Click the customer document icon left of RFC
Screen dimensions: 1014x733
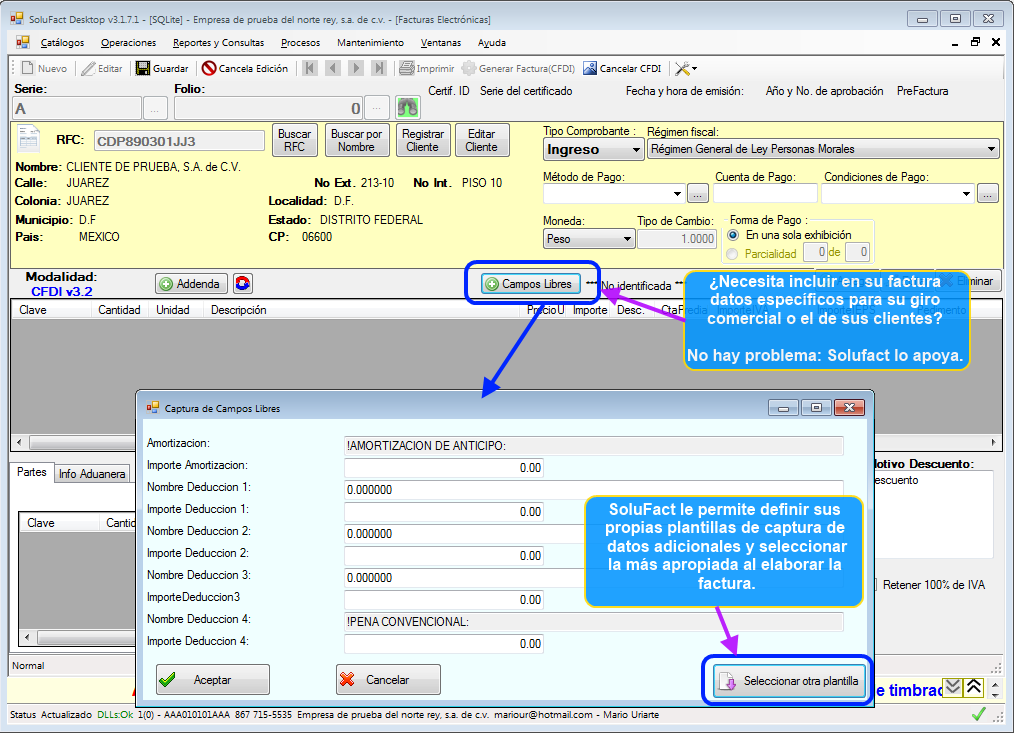click(29, 139)
